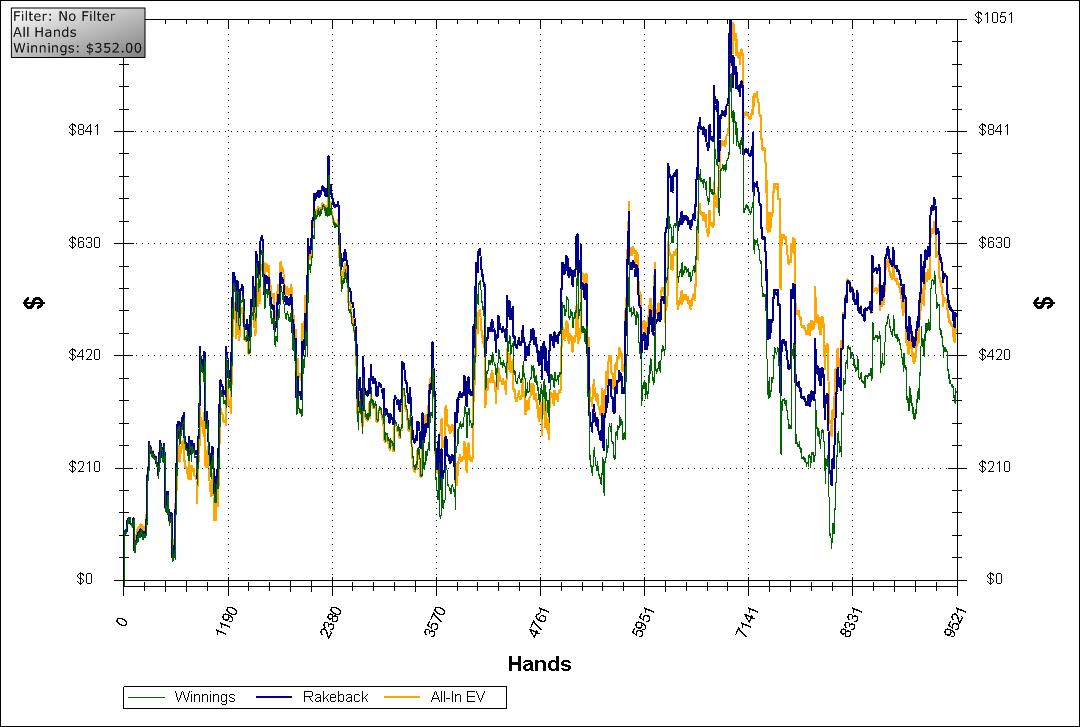Select the All-In EV legend label
1080x727 pixels.
[468, 697]
